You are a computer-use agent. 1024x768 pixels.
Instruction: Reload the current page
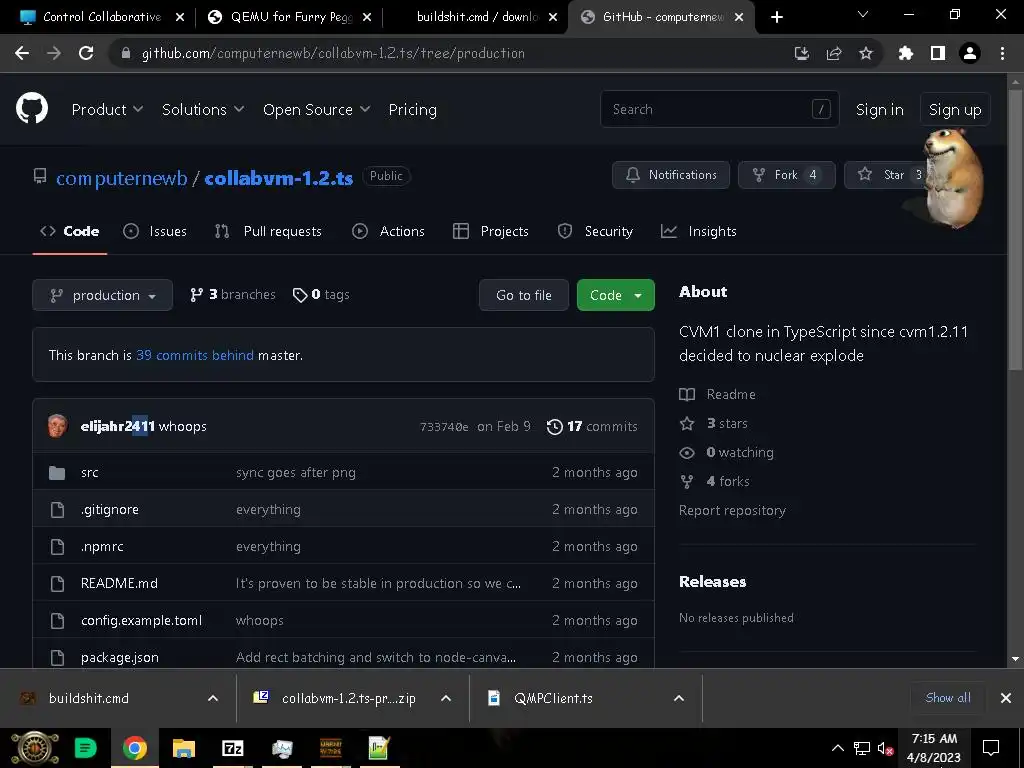[x=86, y=54]
